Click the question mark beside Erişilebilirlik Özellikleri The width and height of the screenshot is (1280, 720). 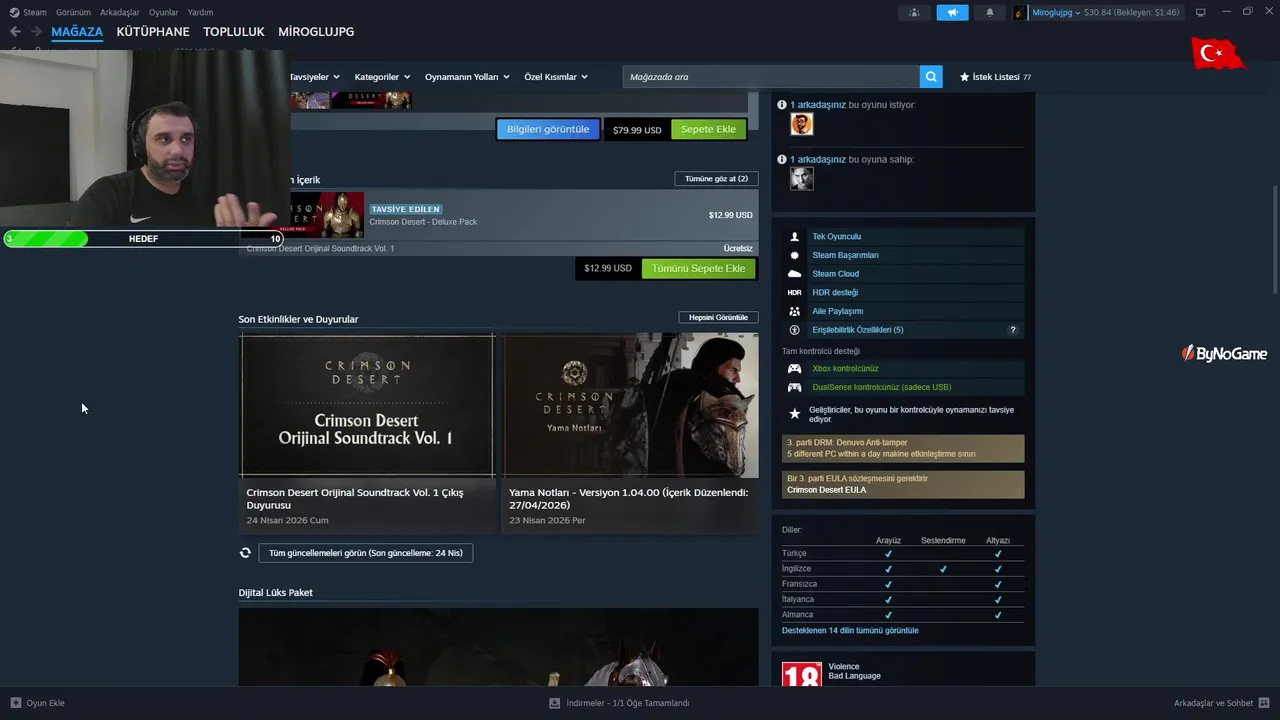[x=1012, y=330]
